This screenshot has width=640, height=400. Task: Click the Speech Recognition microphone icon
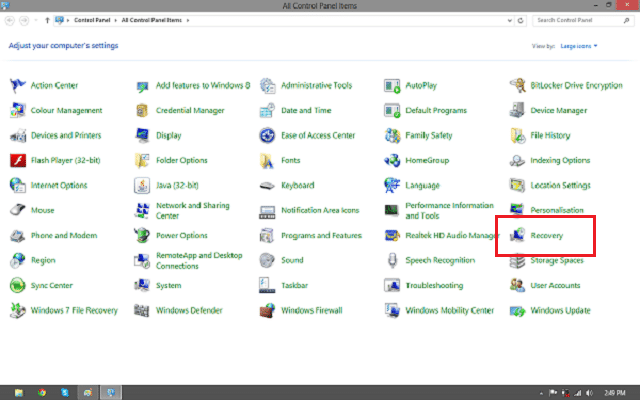392,260
